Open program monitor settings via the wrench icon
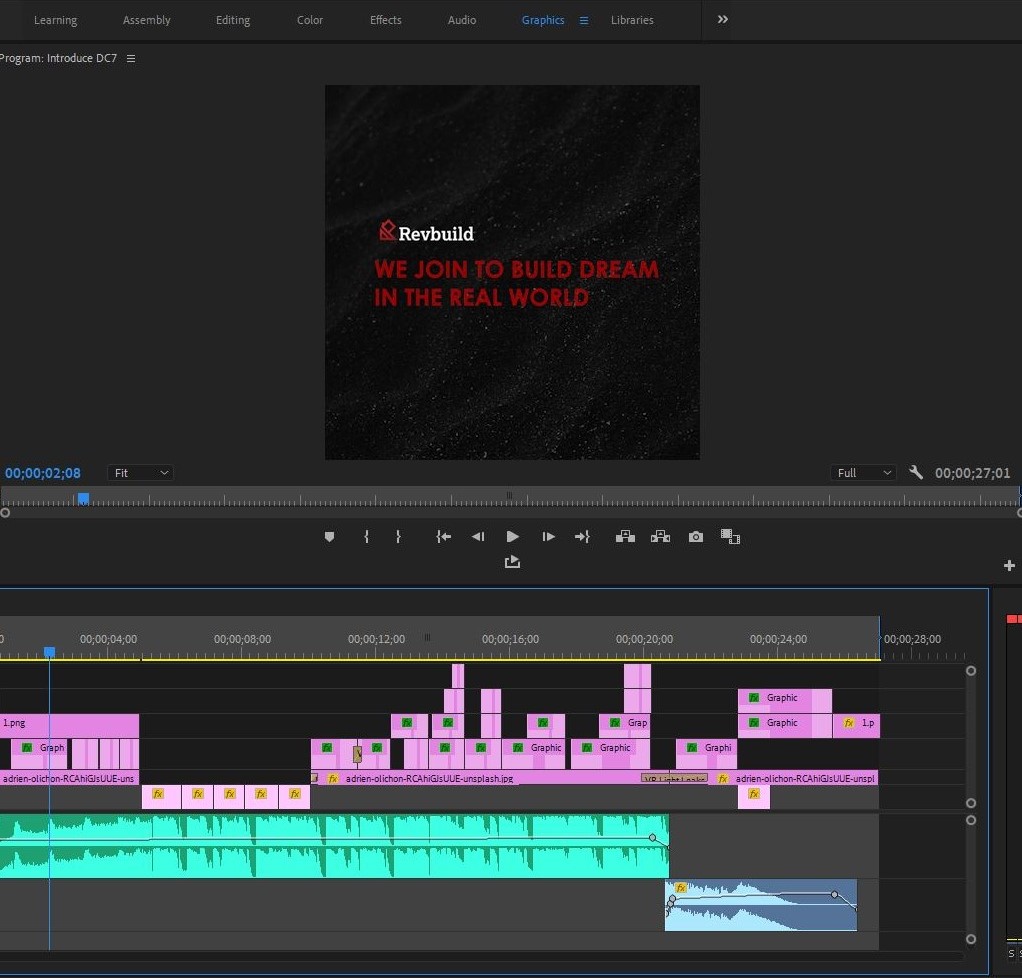This screenshot has width=1022, height=978. pos(916,473)
